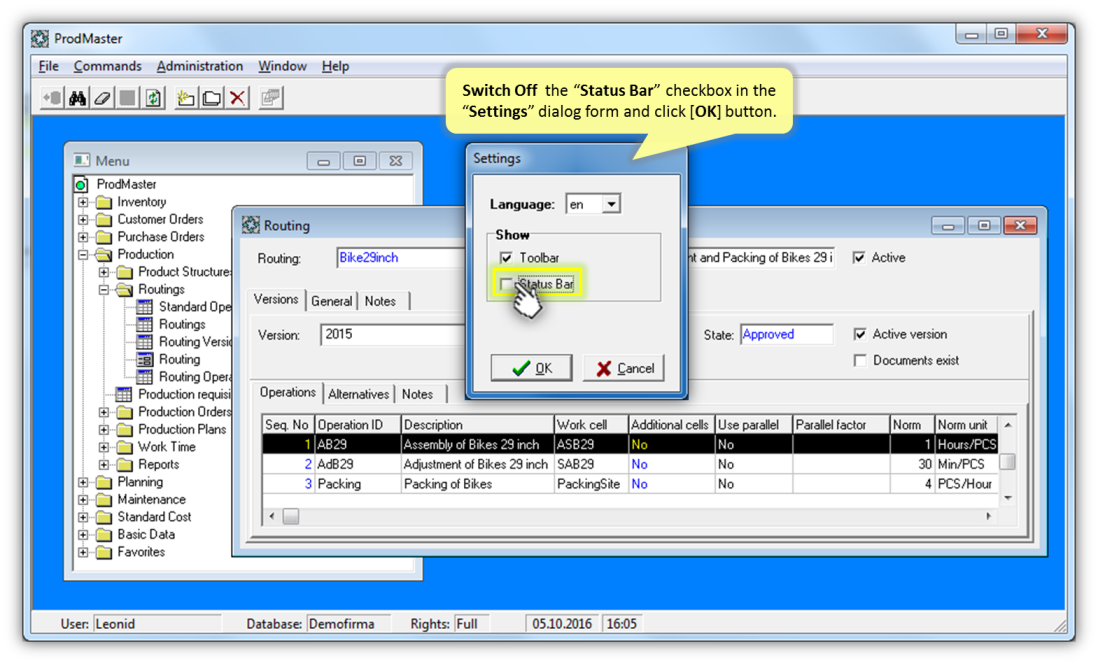Viewport: 1098px width, 664px height.
Task: Click the Production requisi table icon
Action: click(x=124, y=394)
